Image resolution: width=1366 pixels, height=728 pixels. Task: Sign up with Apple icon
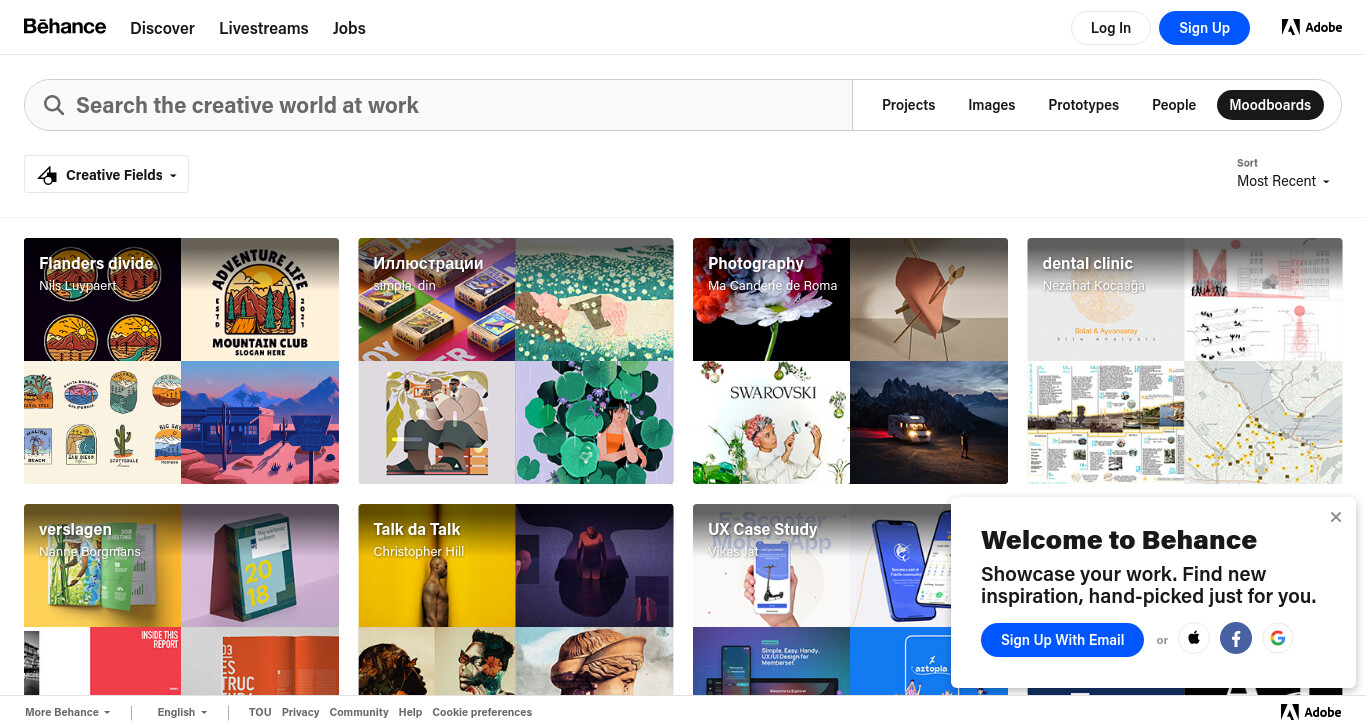point(1194,638)
